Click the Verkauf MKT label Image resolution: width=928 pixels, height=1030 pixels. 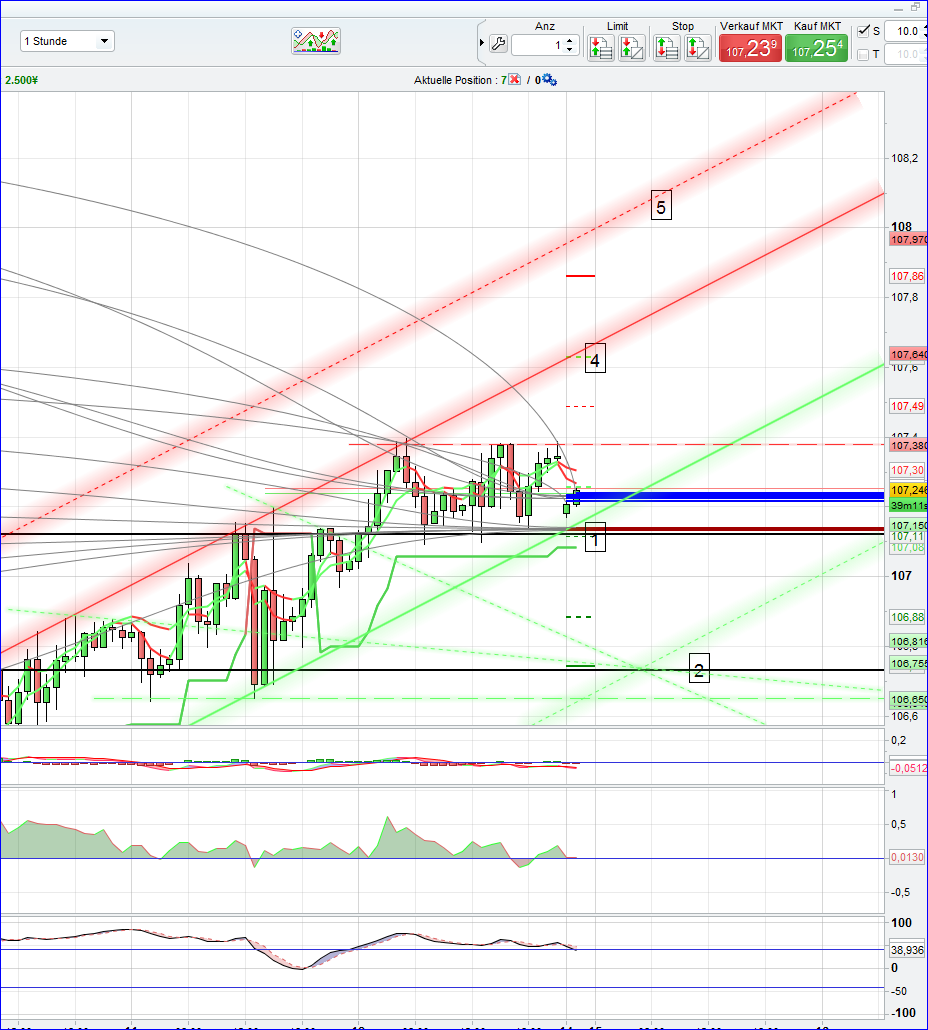coord(750,27)
